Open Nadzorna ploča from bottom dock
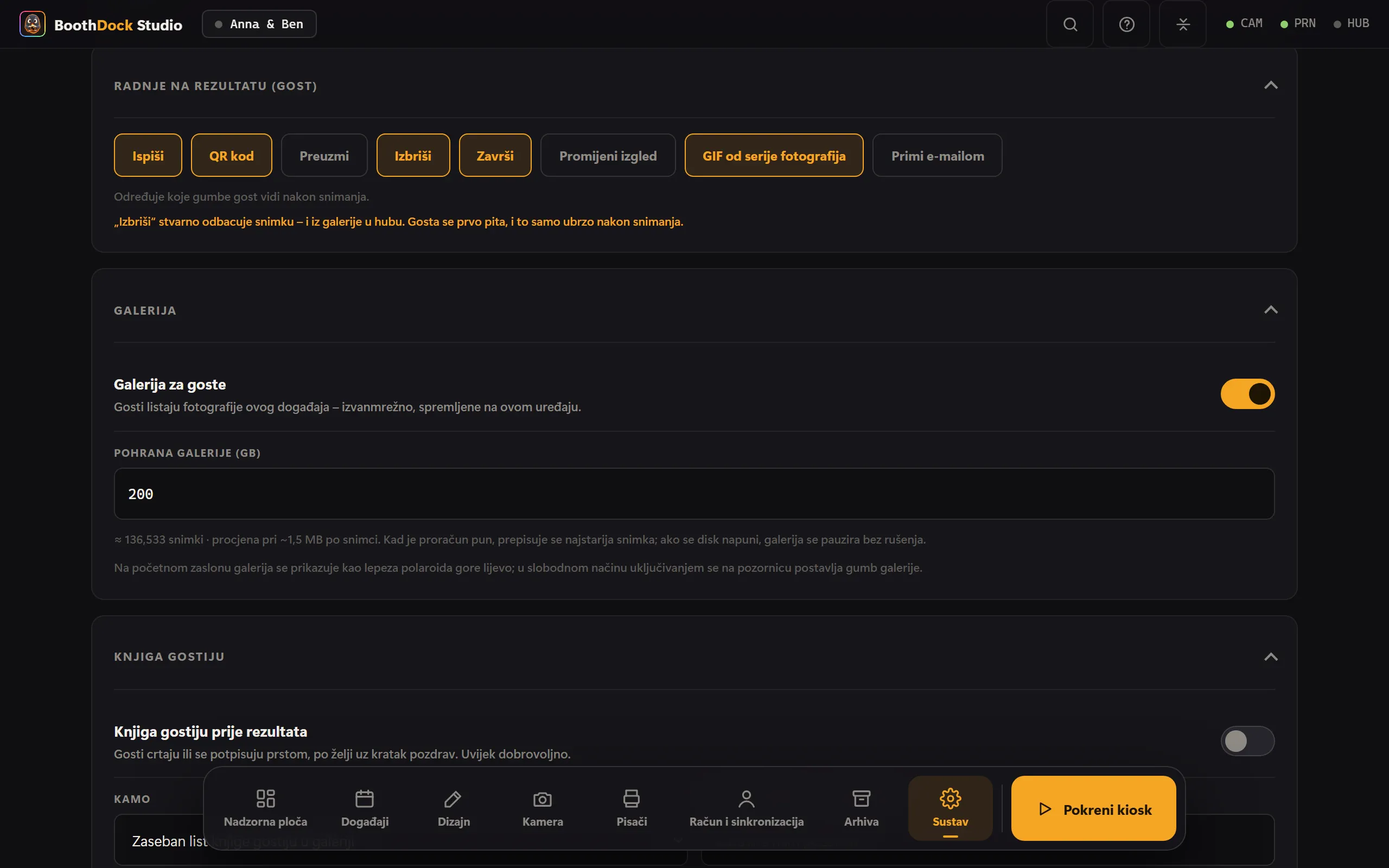Viewport: 1389px width, 868px height. click(265, 808)
